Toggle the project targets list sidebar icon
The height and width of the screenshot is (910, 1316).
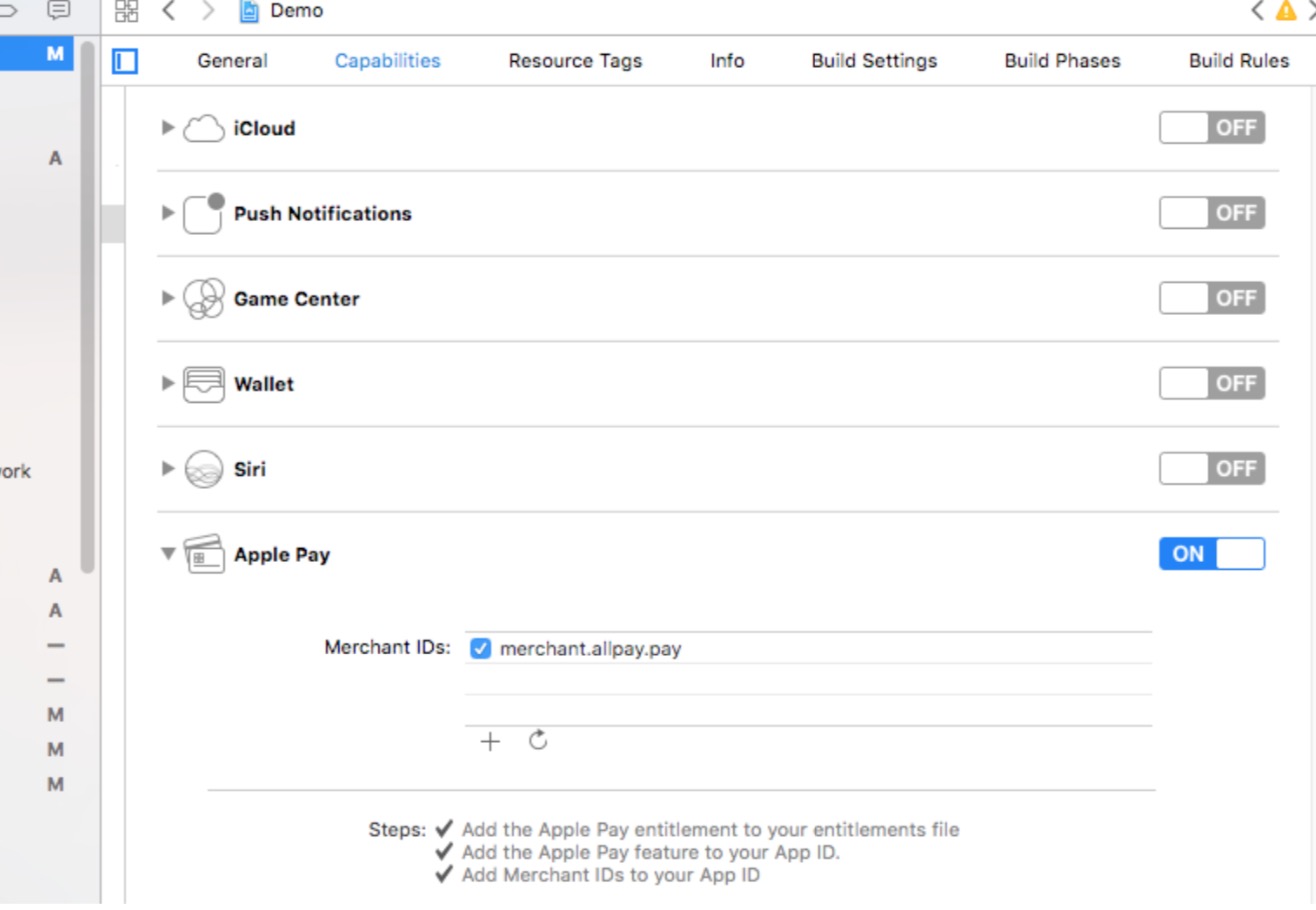coord(125,61)
